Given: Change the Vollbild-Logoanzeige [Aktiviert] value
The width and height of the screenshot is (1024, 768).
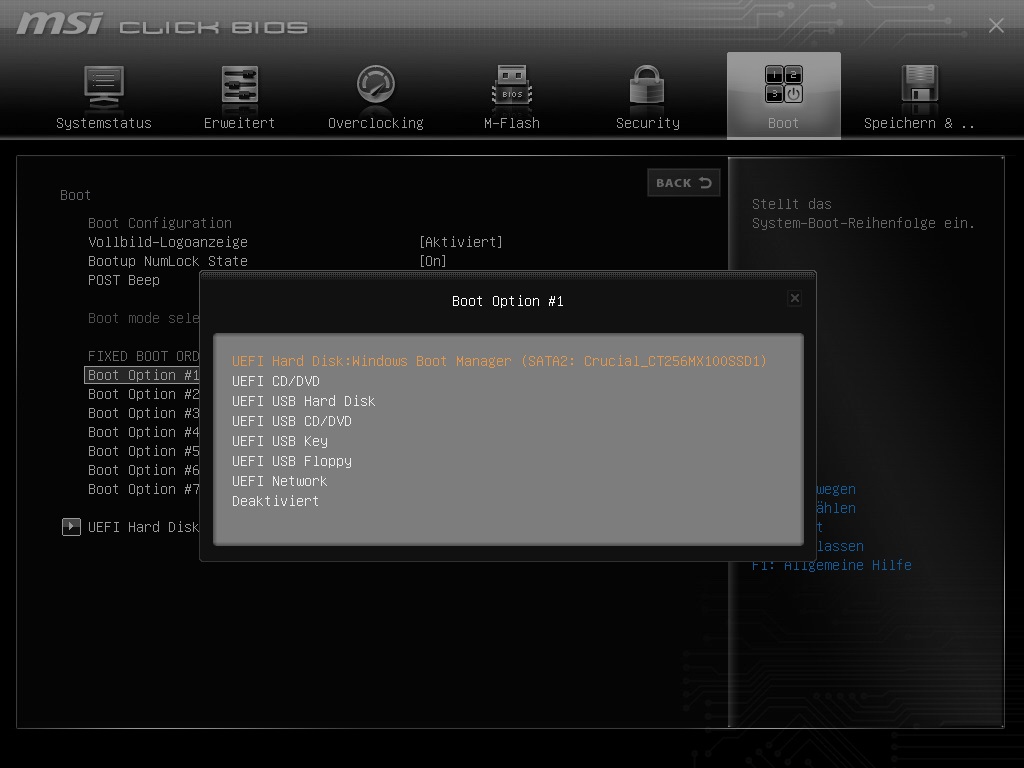Looking at the screenshot, I should pyautogui.click(x=461, y=242).
